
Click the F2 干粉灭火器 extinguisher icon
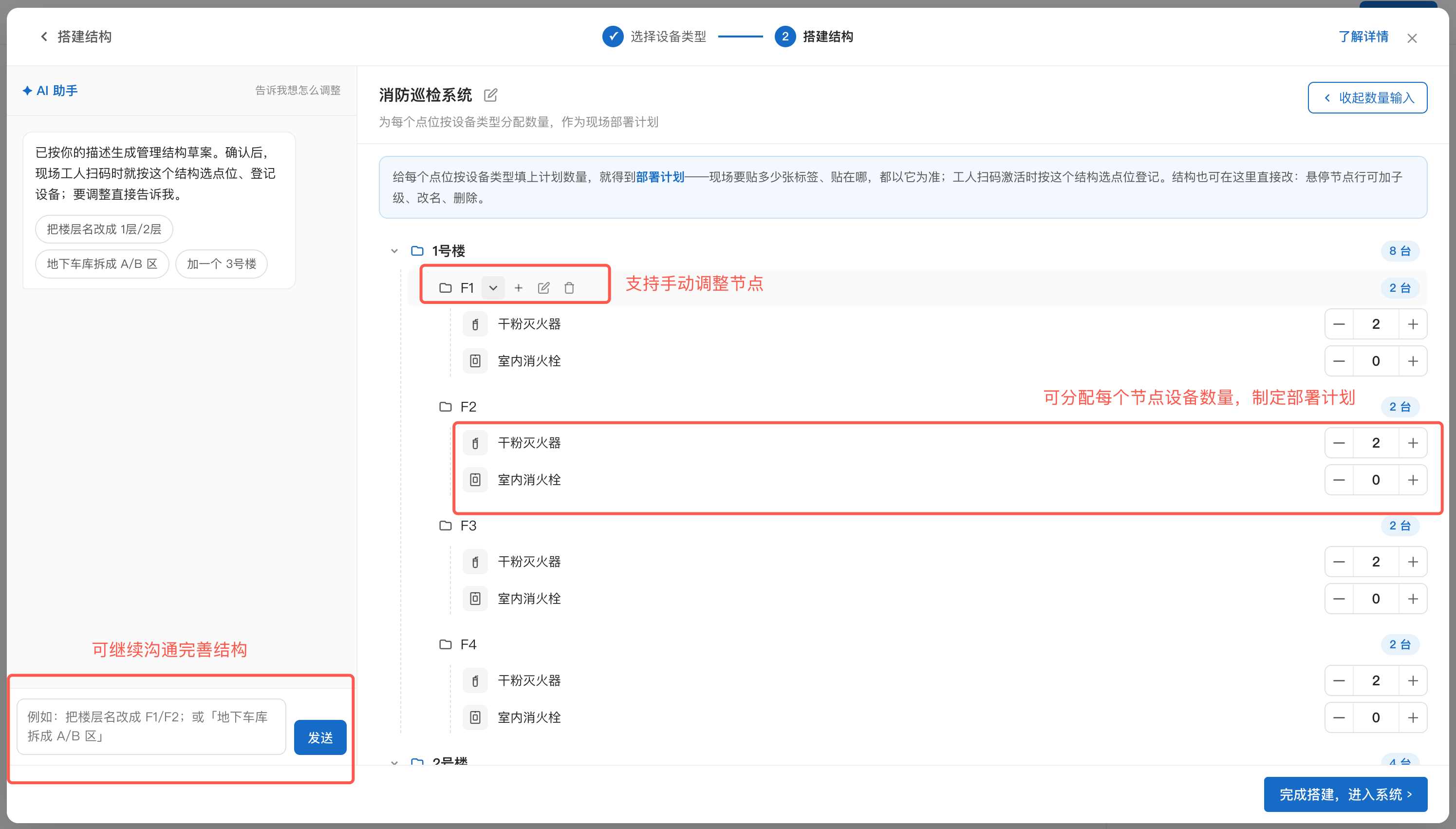[x=475, y=444]
